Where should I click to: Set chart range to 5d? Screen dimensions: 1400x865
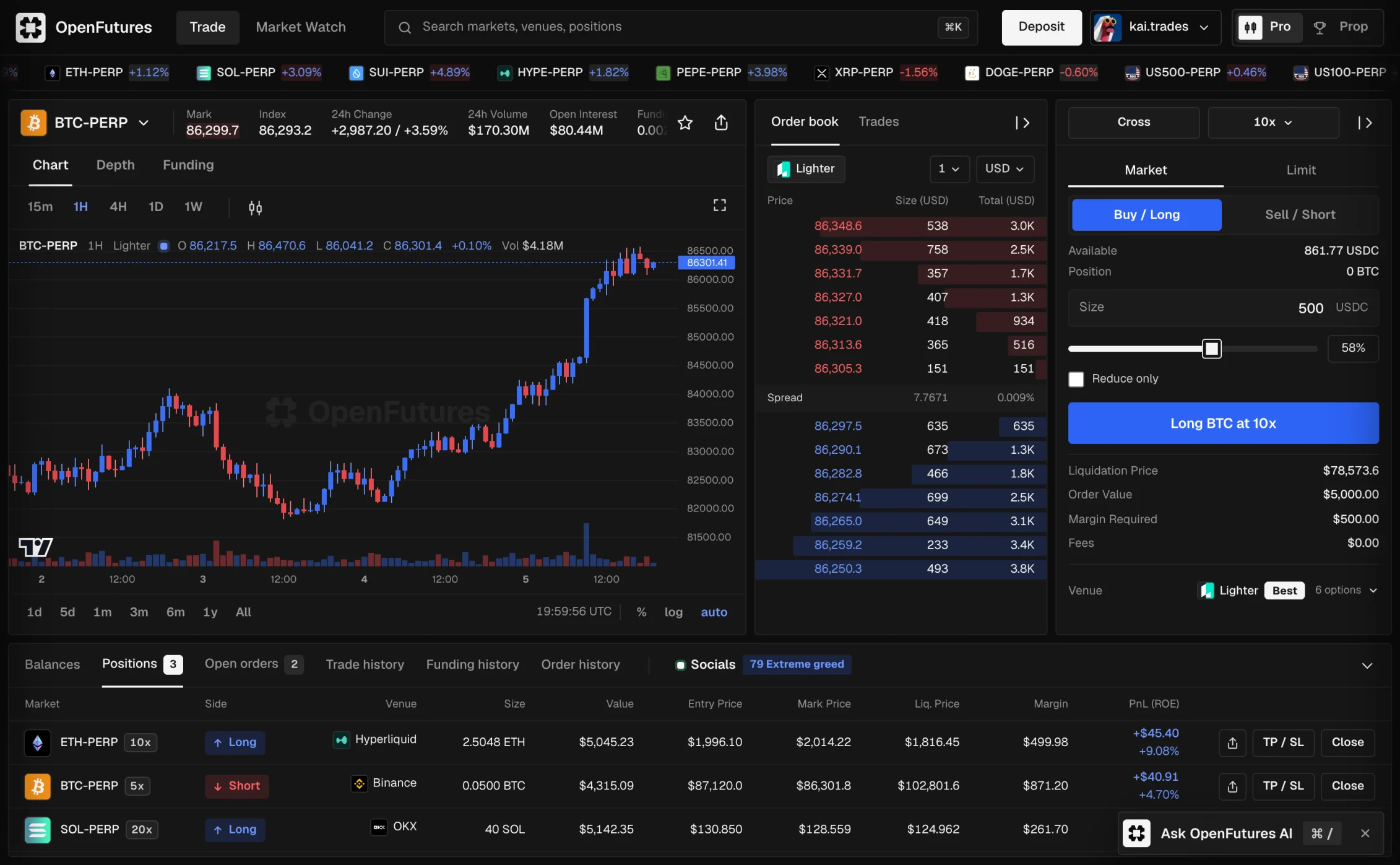click(67, 612)
